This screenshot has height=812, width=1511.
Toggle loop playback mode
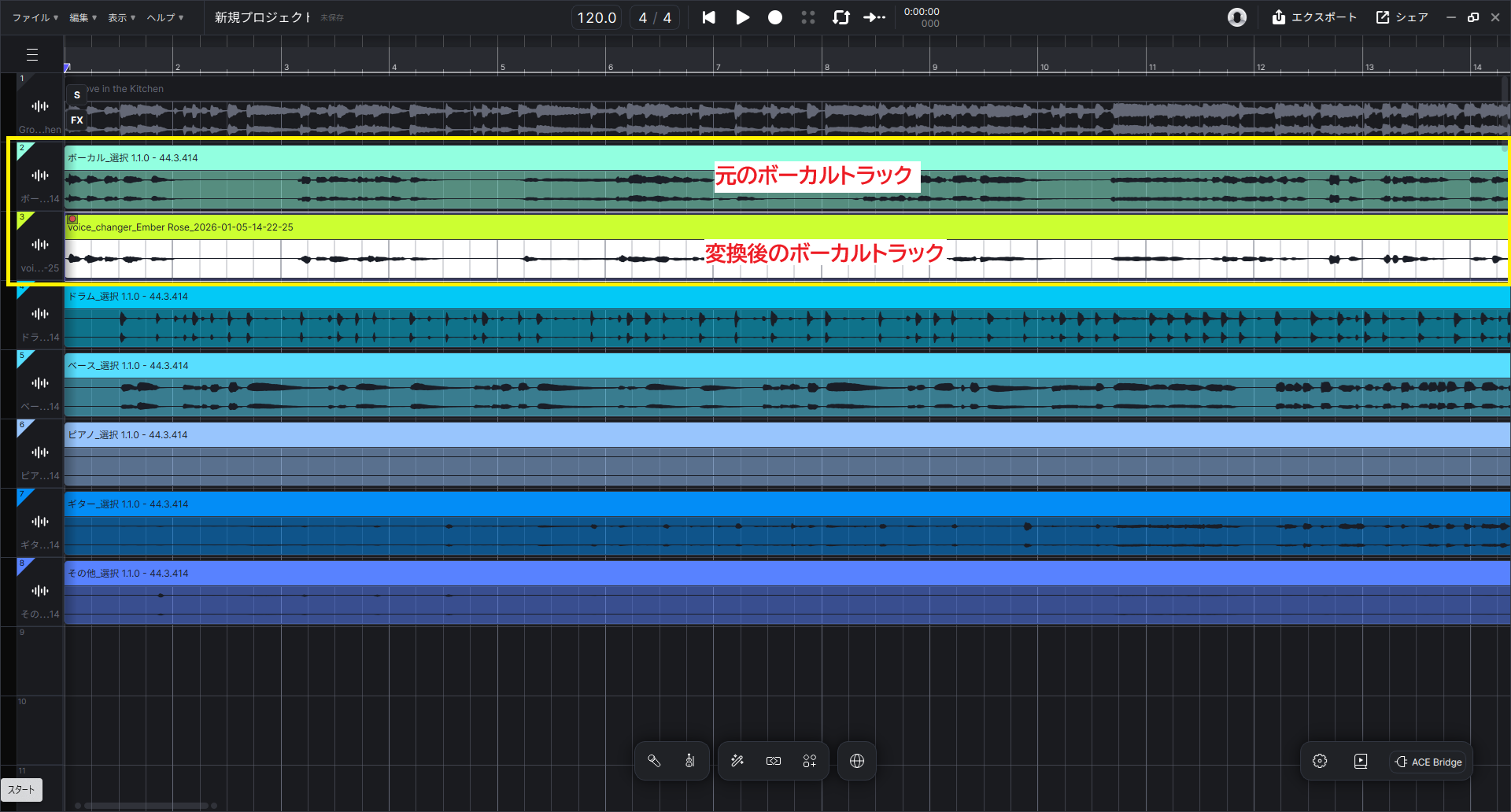(840, 17)
